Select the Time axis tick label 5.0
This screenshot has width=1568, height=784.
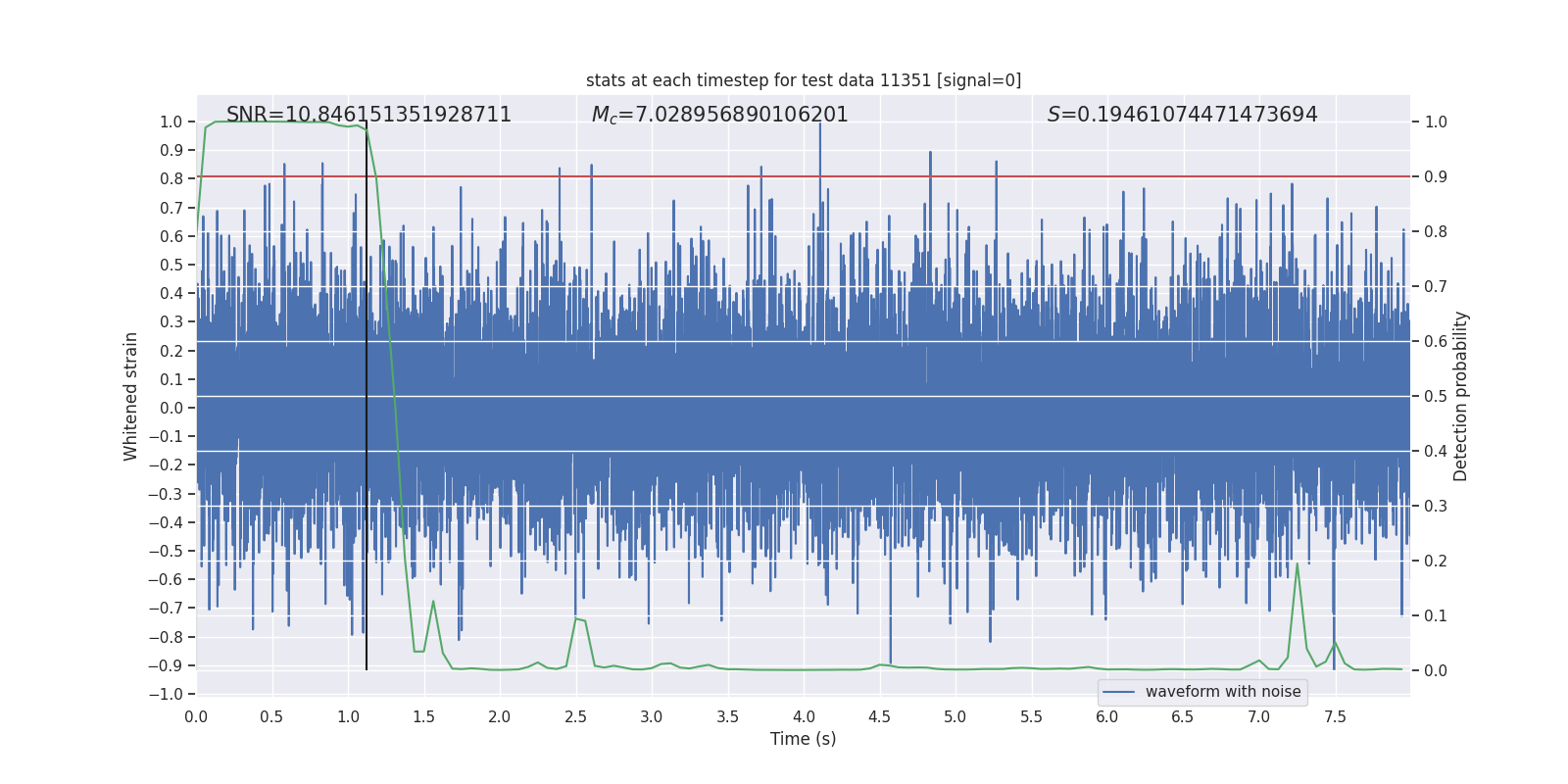coord(955,716)
